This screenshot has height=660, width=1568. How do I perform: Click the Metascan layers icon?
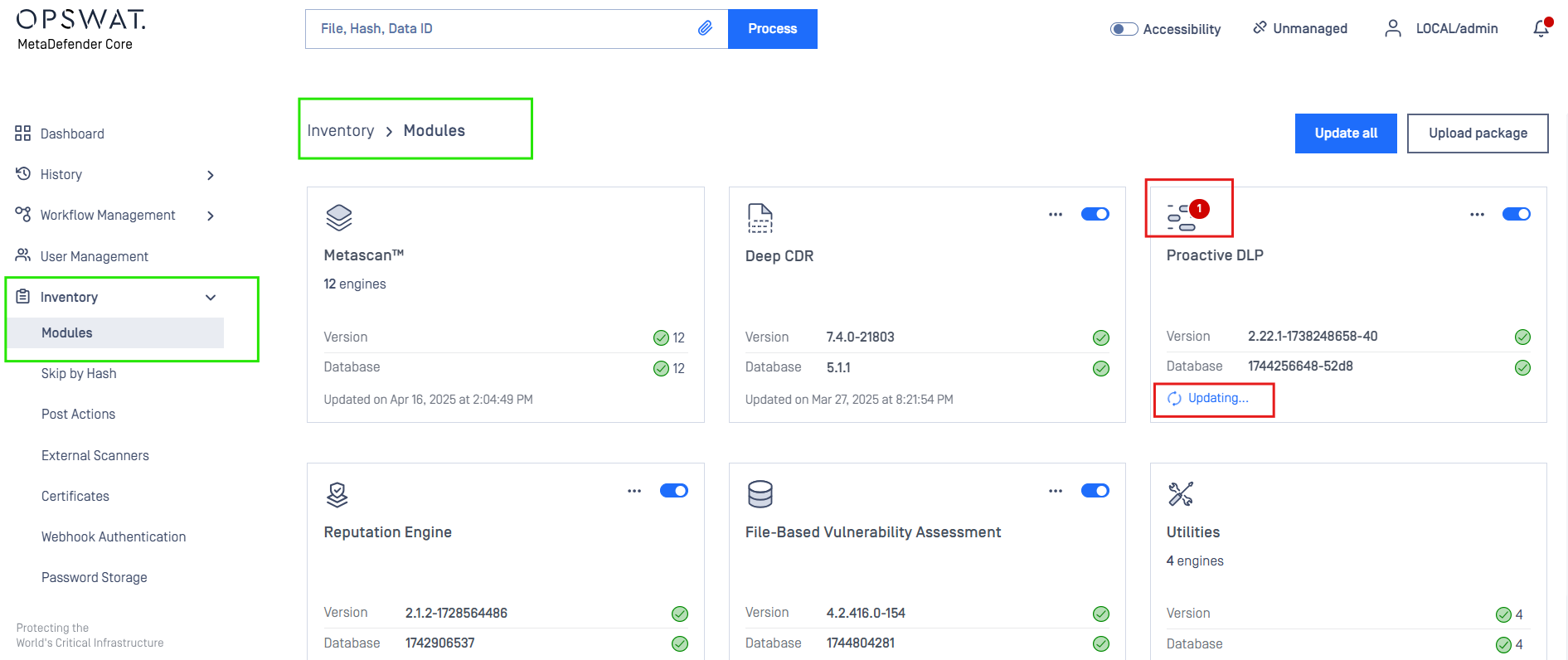(x=339, y=217)
